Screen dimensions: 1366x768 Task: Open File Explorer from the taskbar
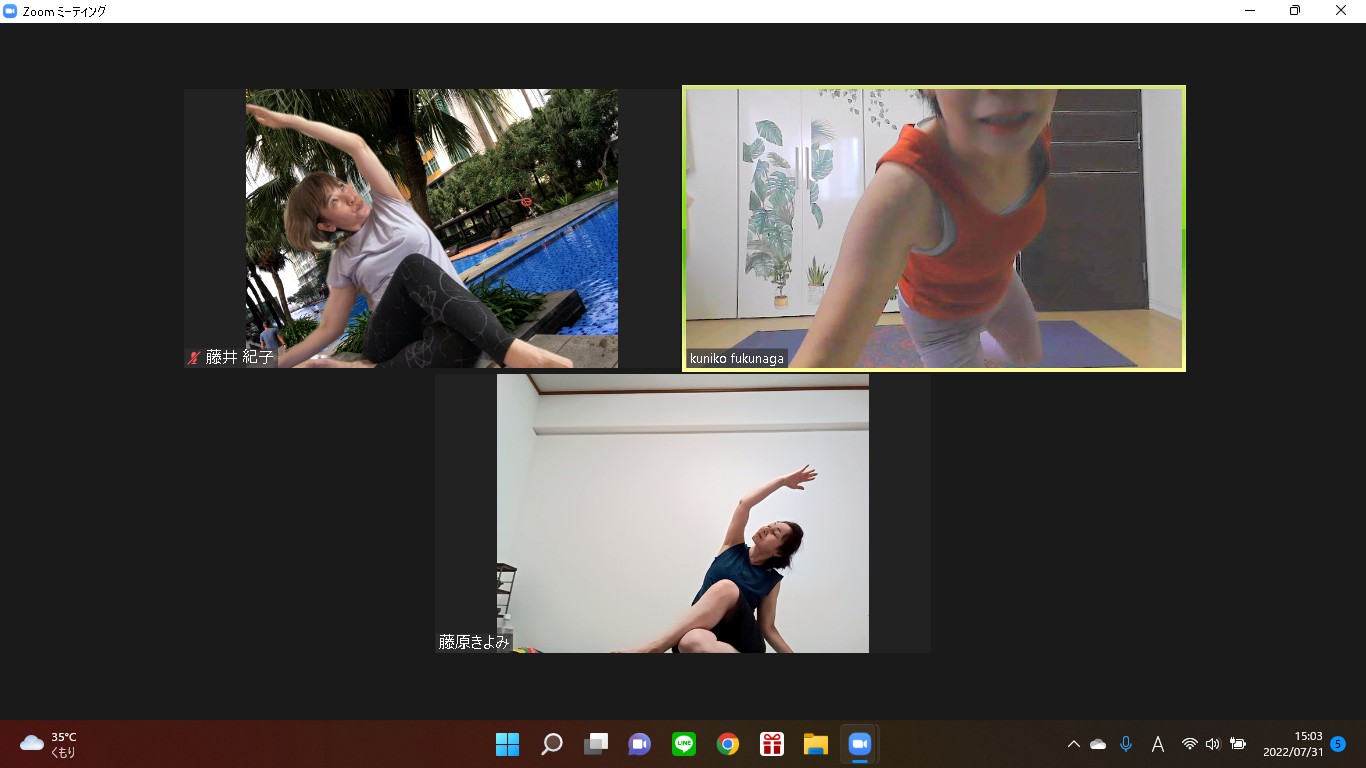click(816, 744)
